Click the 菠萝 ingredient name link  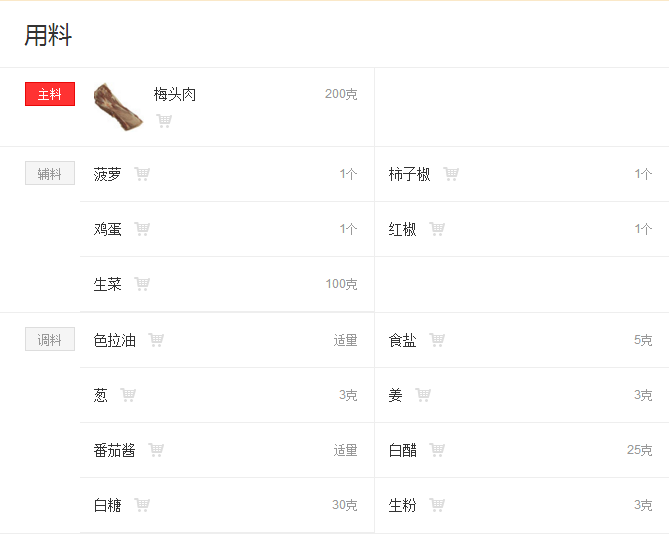108,174
